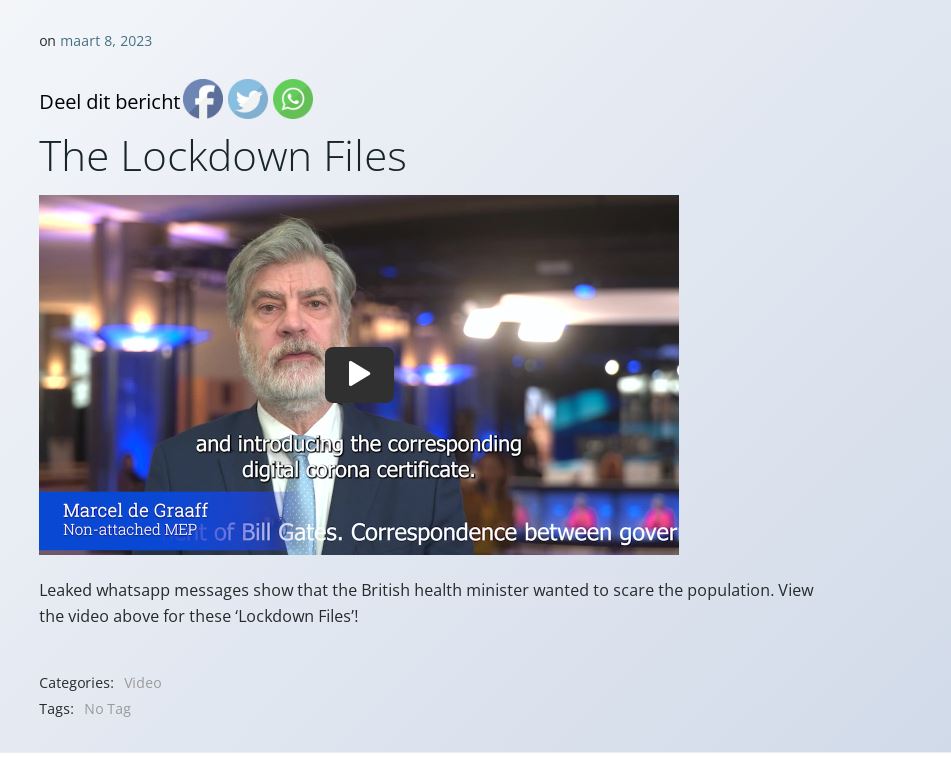Open the Video category link
This screenshot has height=762, width=951.
(143, 683)
